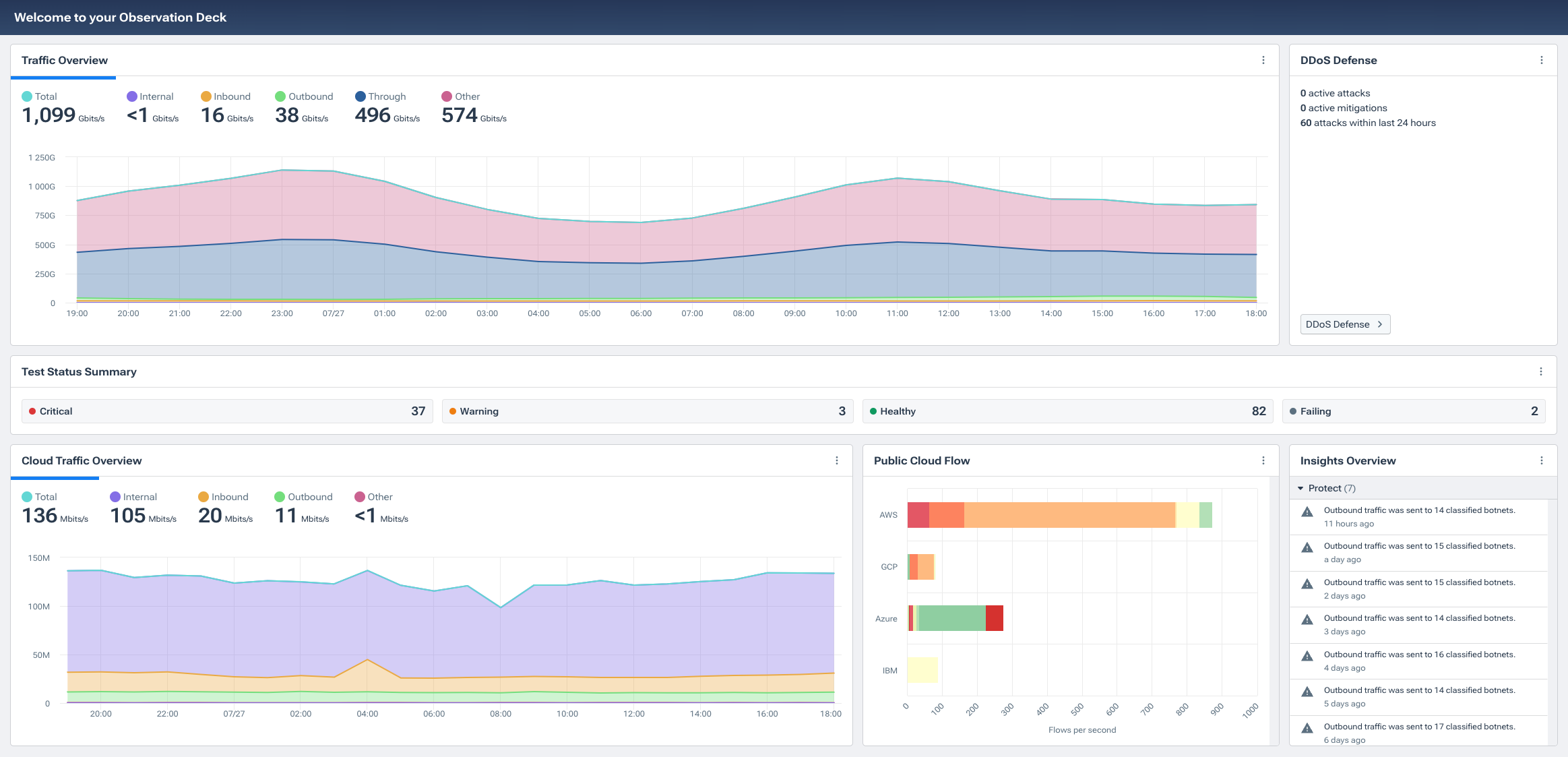
Task: Click warning icon for 2 days ago insight
Action: click(x=1307, y=584)
